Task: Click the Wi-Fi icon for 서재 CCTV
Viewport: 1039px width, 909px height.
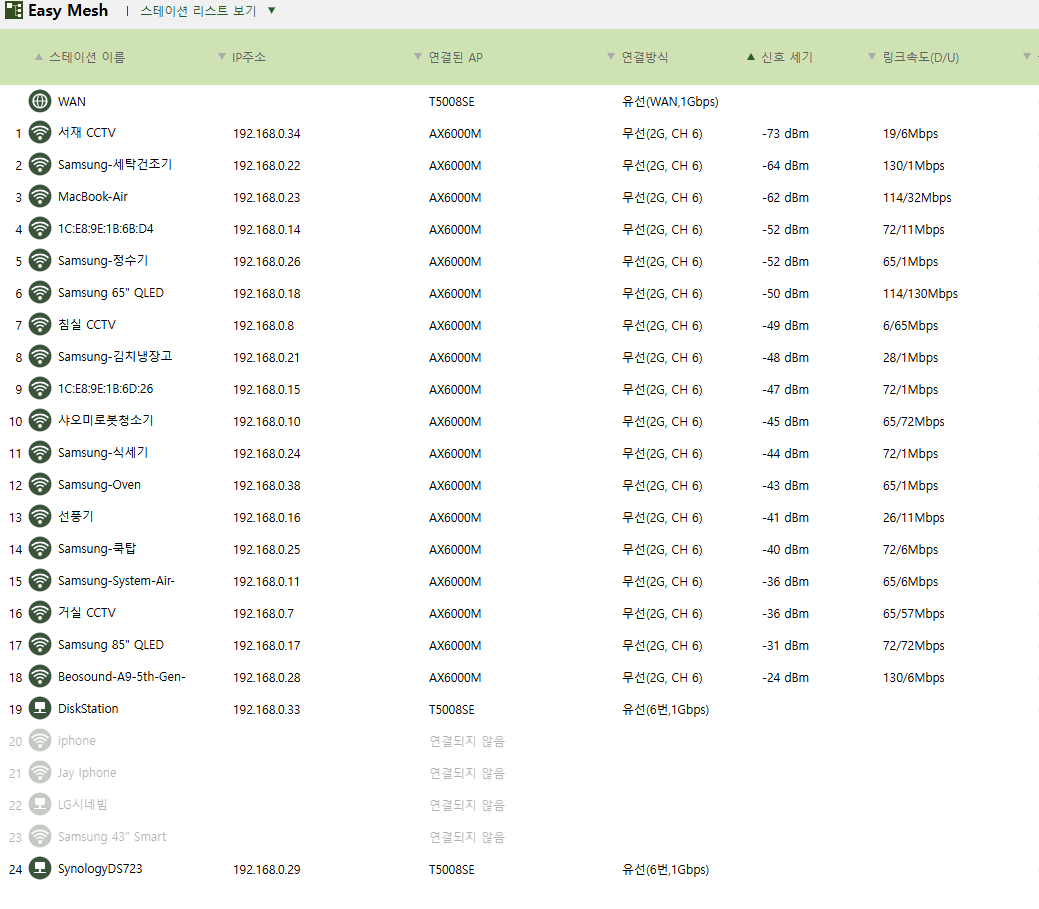Action: pos(40,133)
